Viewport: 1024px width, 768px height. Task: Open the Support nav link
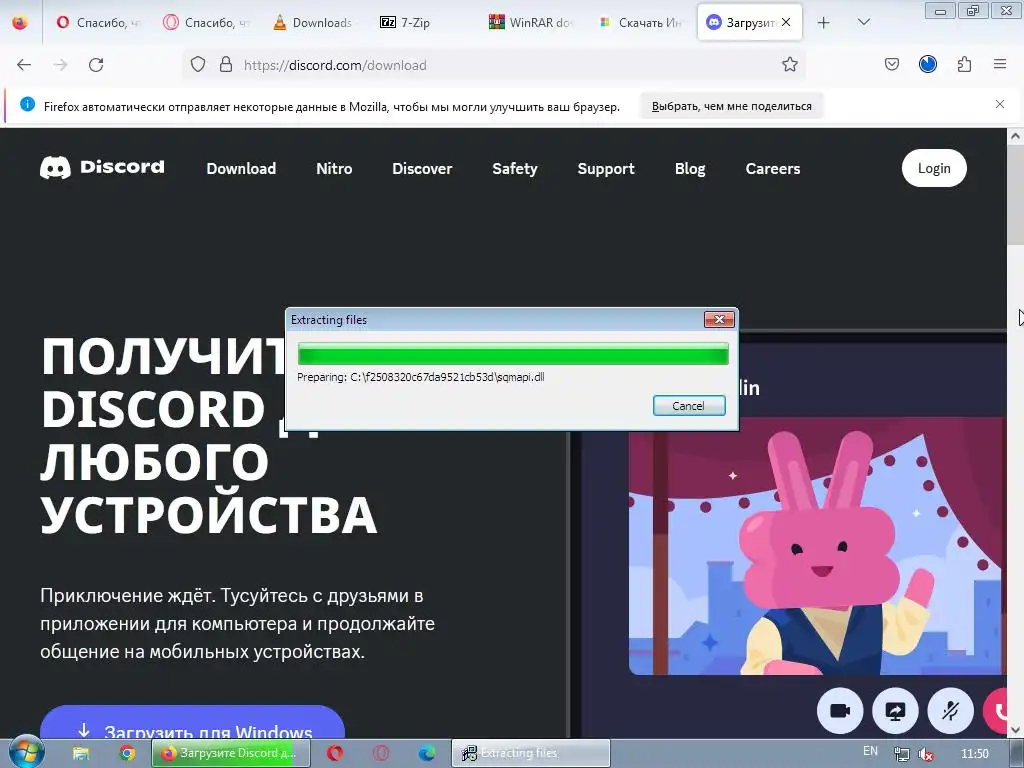[606, 168]
